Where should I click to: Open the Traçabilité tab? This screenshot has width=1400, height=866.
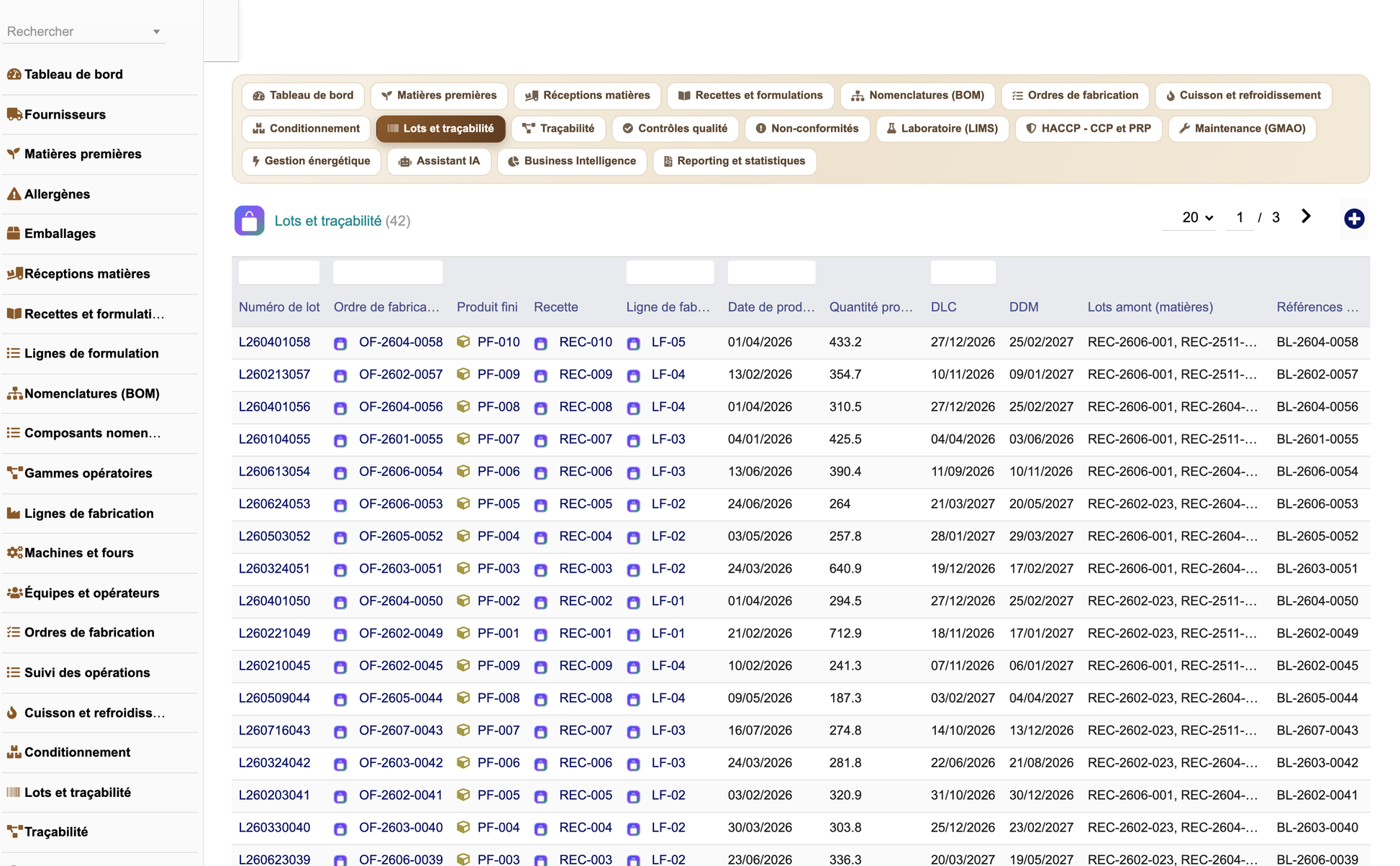(x=558, y=129)
